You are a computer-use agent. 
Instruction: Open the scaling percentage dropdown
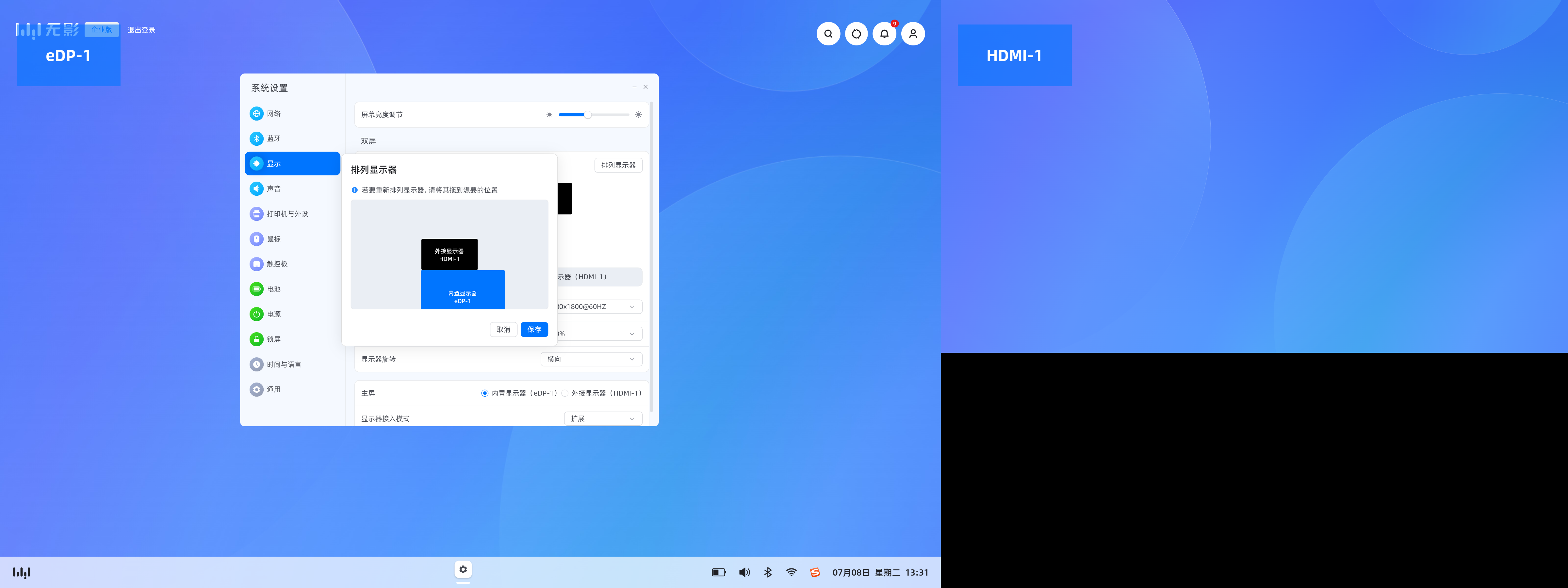(599, 334)
